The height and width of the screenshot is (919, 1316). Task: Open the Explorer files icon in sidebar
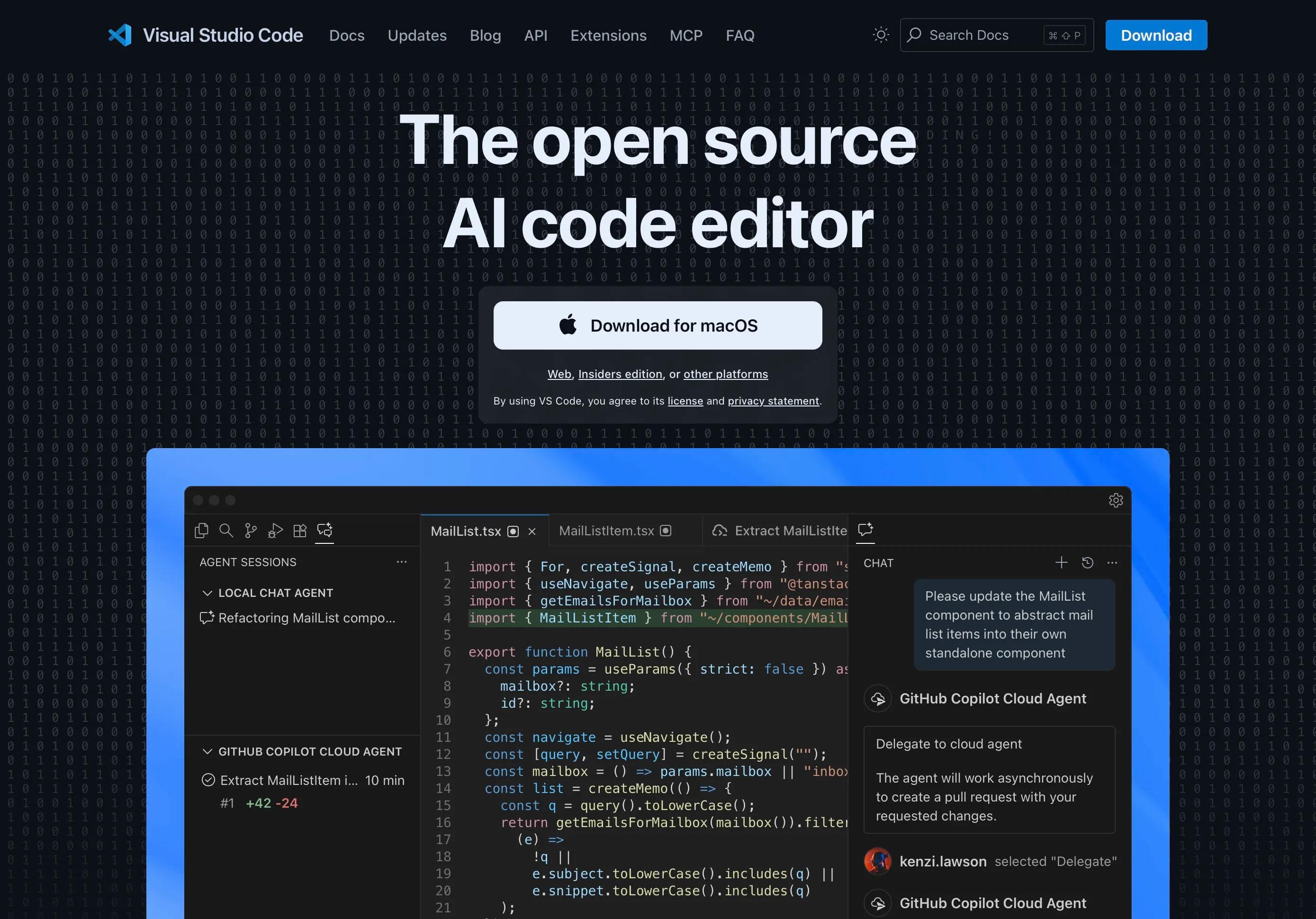click(202, 530)
